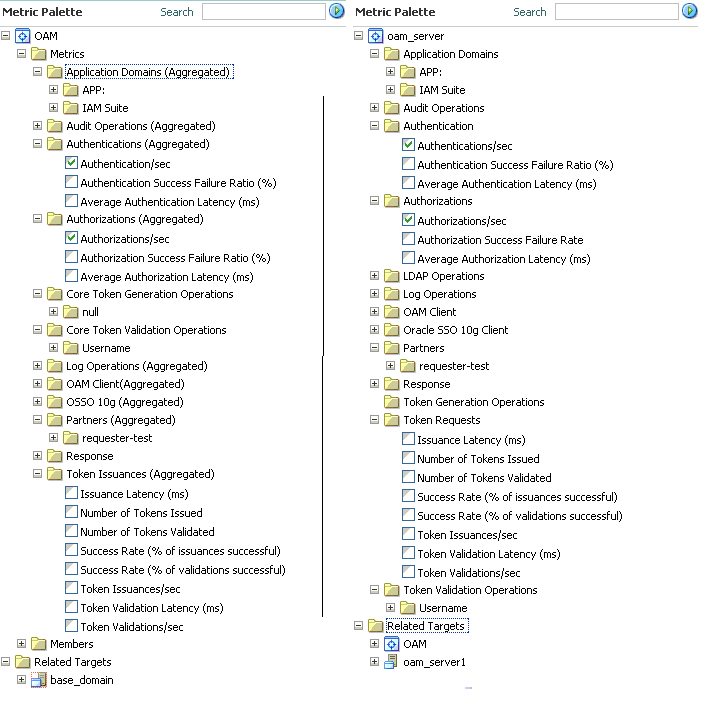
Task: Click the right palette search go button
Action: (x=689, y=10)
